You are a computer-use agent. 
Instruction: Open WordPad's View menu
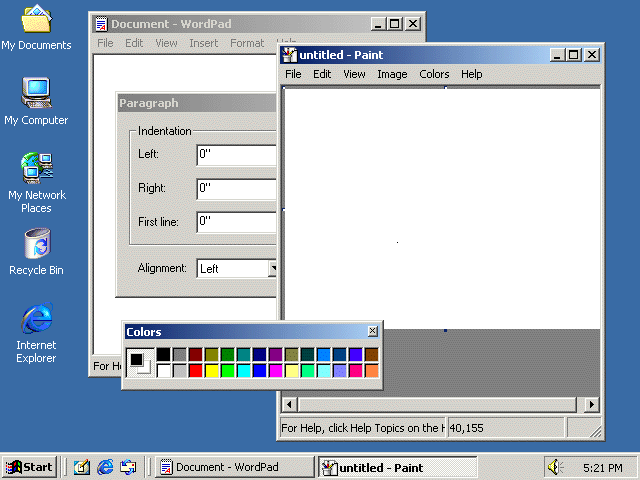click(166, 43)
